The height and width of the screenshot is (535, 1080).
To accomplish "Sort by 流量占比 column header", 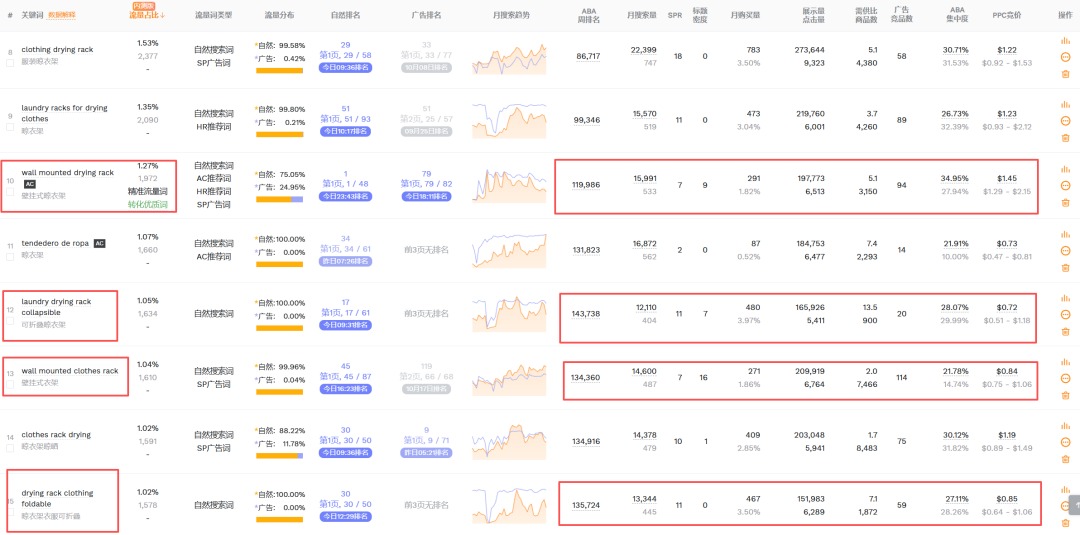I will 147,14.
